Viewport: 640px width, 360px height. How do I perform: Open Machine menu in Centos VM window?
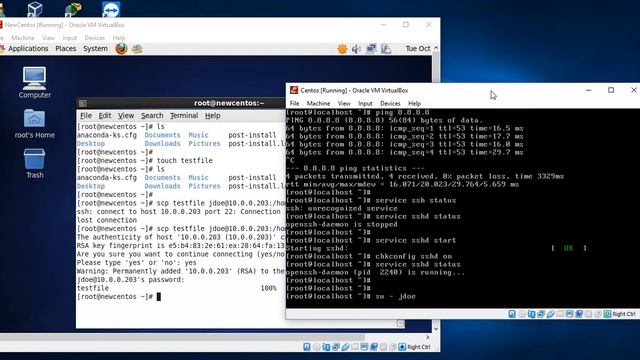pos(318,104)
